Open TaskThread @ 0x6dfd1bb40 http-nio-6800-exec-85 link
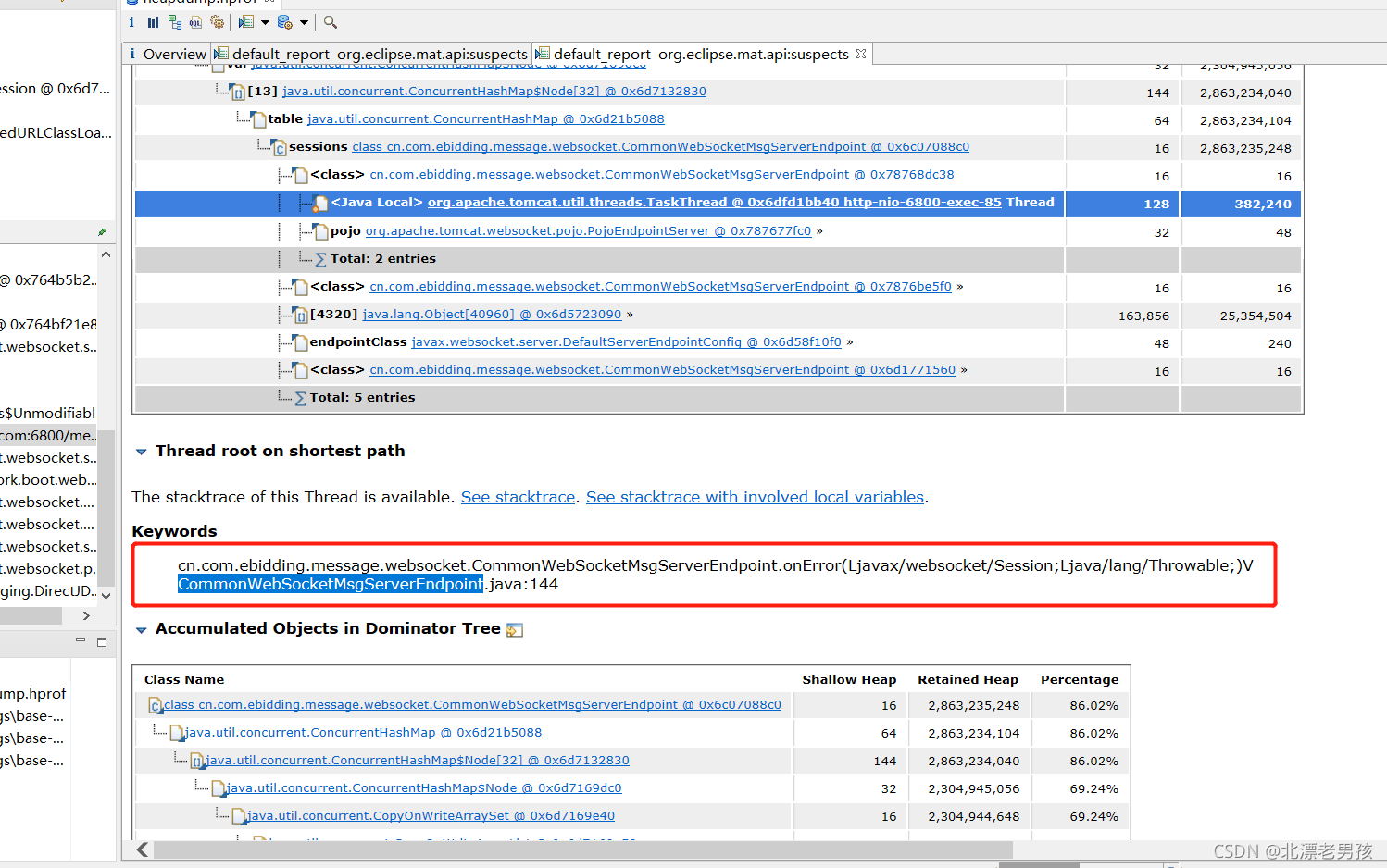 tap(715, 203)
